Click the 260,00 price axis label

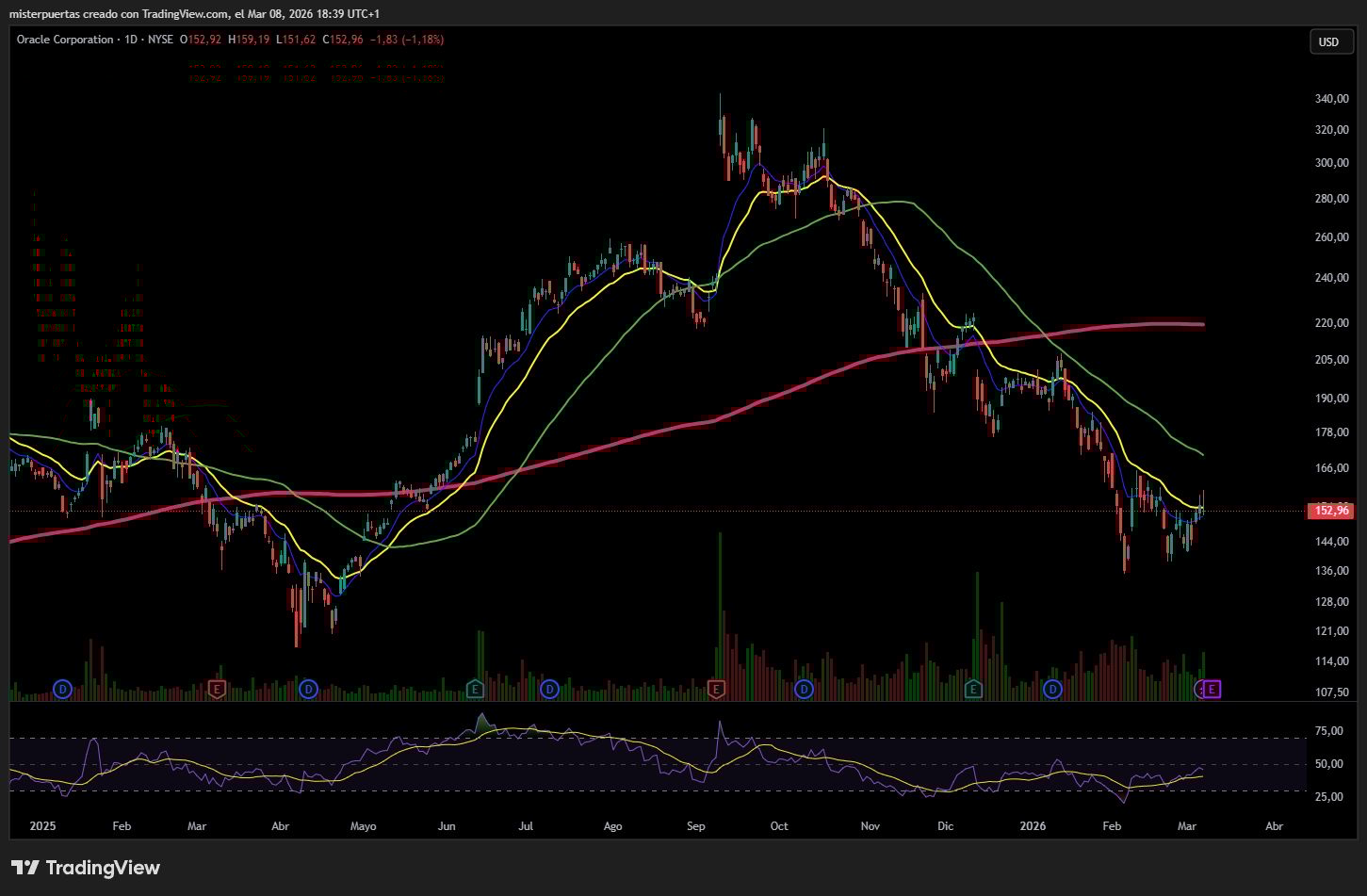pos(1331,237)
